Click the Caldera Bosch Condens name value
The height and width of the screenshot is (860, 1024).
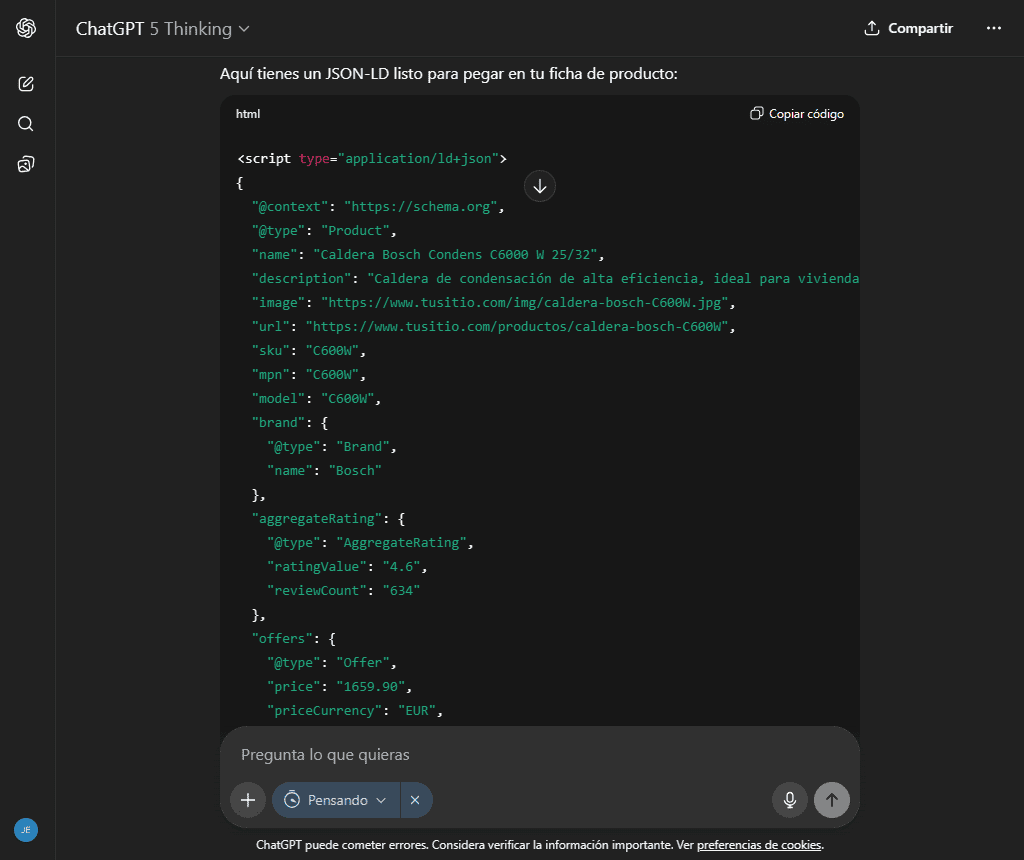coord(459,255)
